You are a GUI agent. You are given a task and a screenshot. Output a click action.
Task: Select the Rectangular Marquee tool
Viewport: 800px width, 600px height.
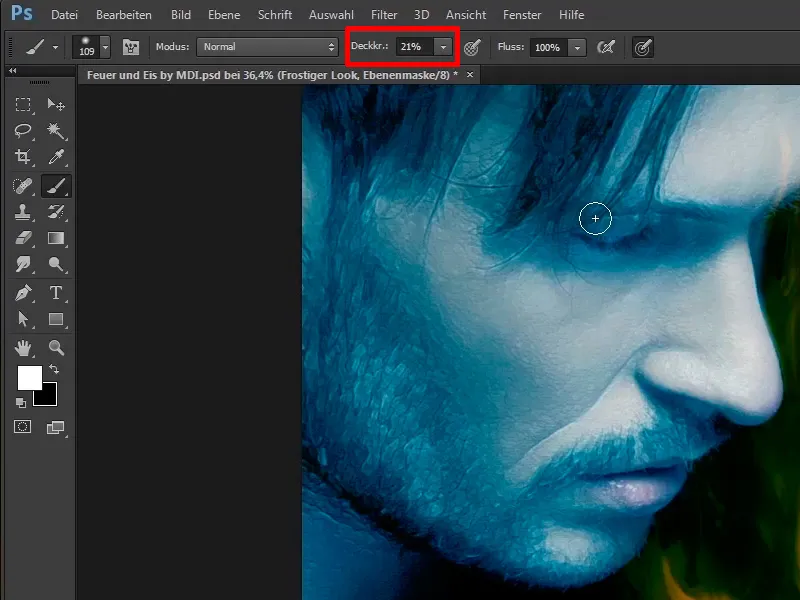coord(23,105)
